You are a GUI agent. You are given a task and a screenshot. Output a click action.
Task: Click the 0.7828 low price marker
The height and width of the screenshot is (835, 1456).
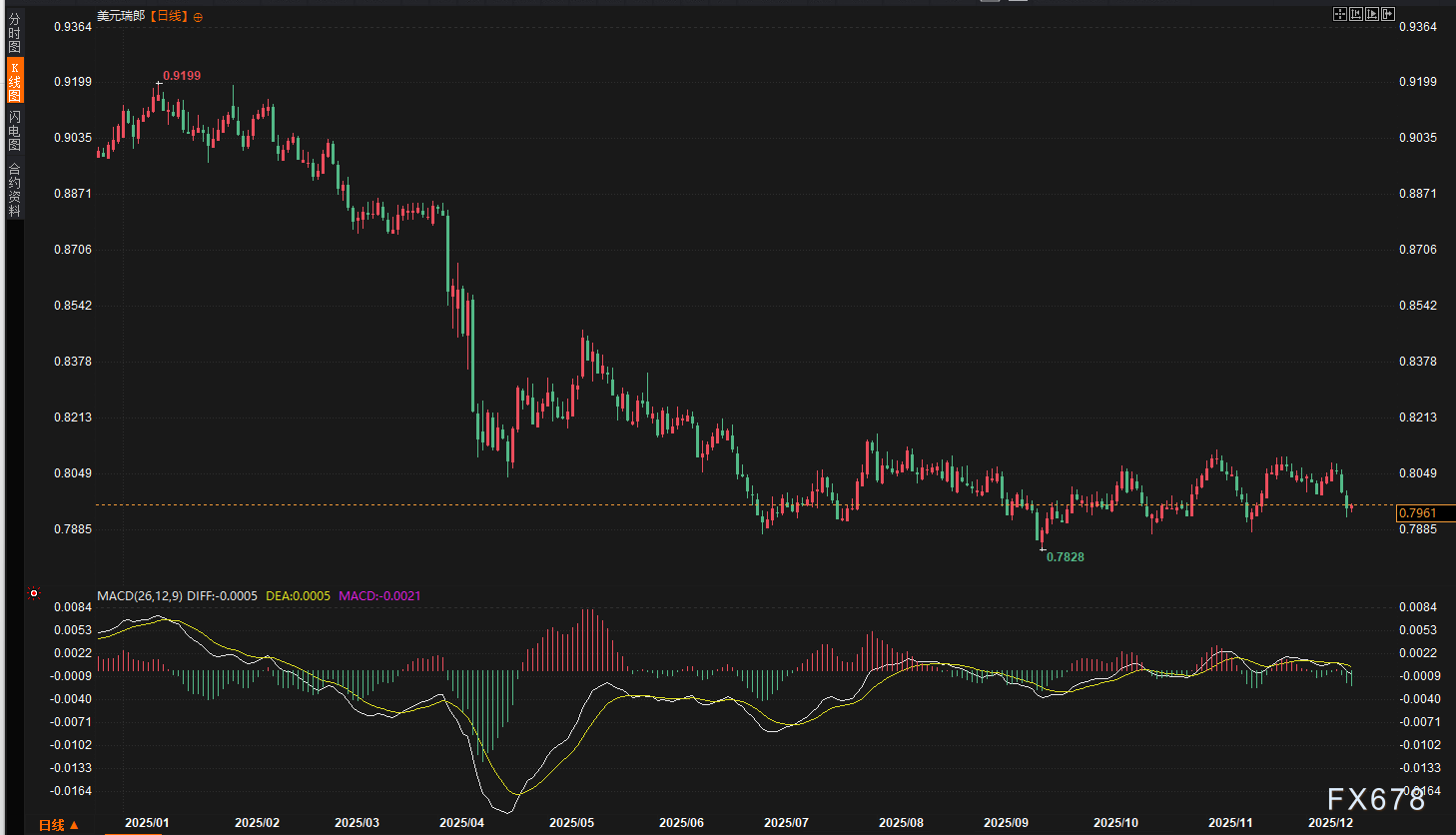[x=1065, y=557]
